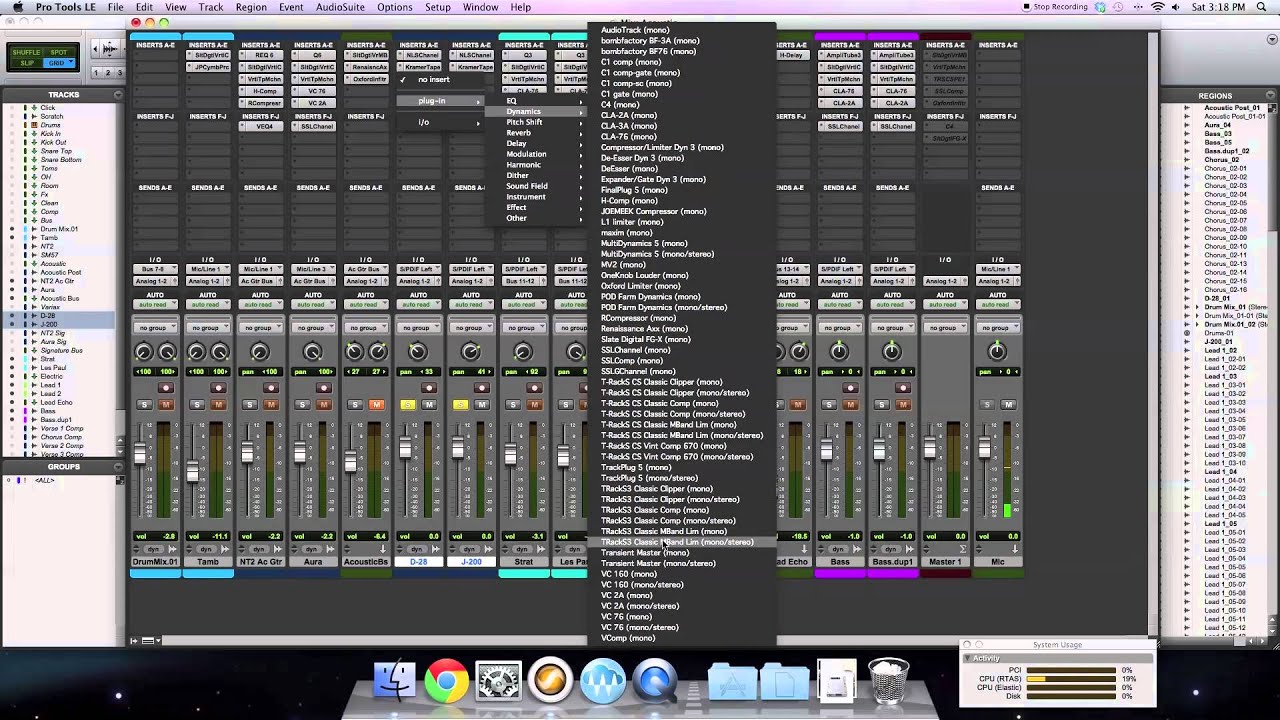This screenshot has height=720, width=1280.
Task: Click the Drums track icon in the Tracks list
Action: tap(34, 125)
